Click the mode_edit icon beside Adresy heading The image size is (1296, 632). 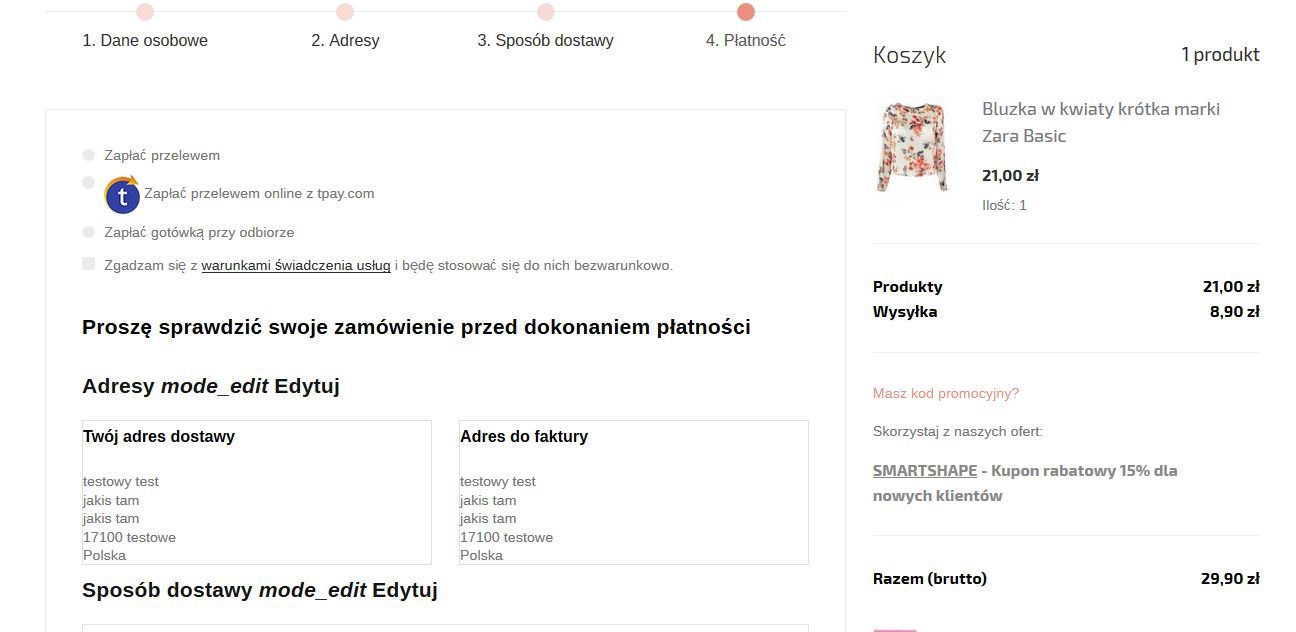[214, 386]
